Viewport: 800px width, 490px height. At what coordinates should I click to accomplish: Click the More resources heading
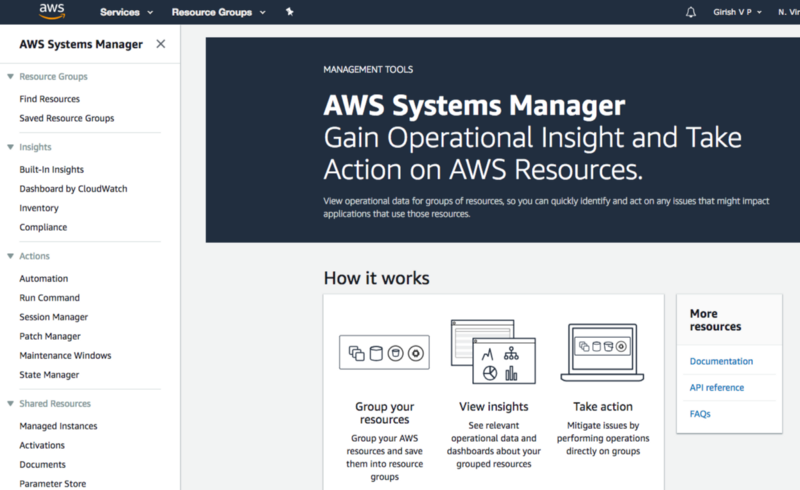pos(715,320)
